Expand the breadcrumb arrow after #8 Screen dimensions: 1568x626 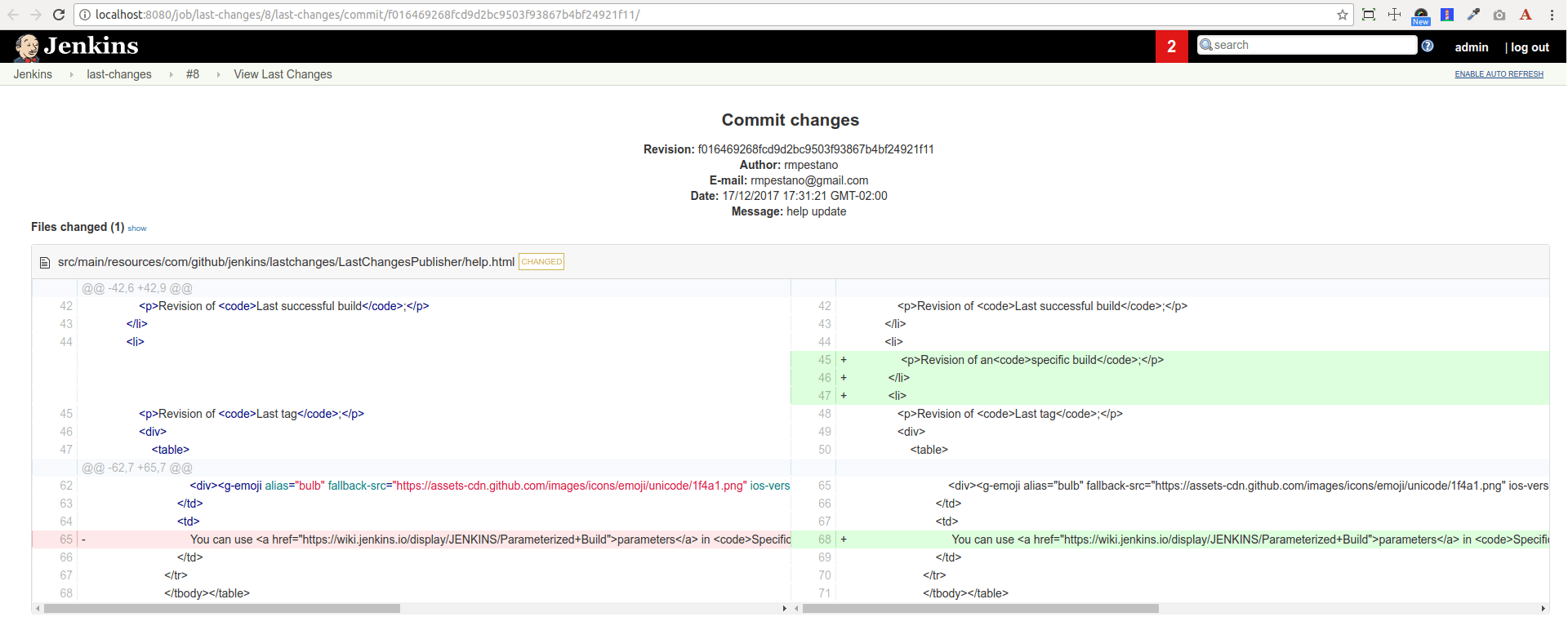[x=218, y=74]
